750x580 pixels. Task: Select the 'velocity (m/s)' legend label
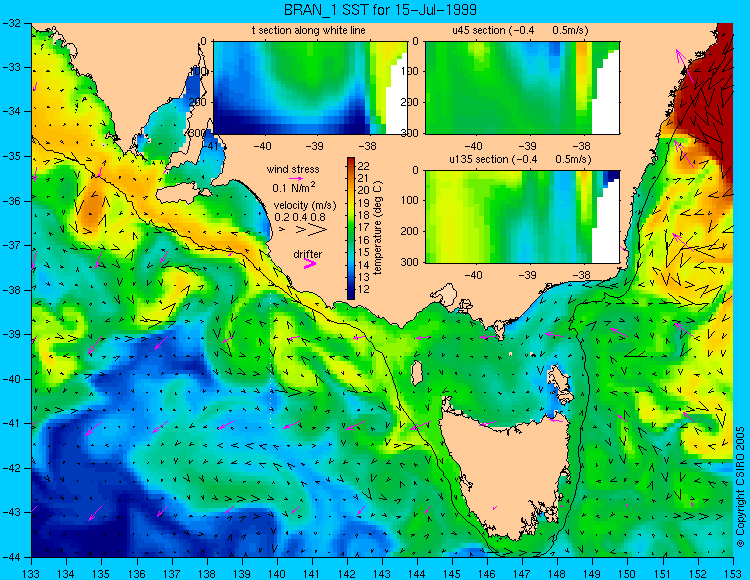[x=305, y=206]
